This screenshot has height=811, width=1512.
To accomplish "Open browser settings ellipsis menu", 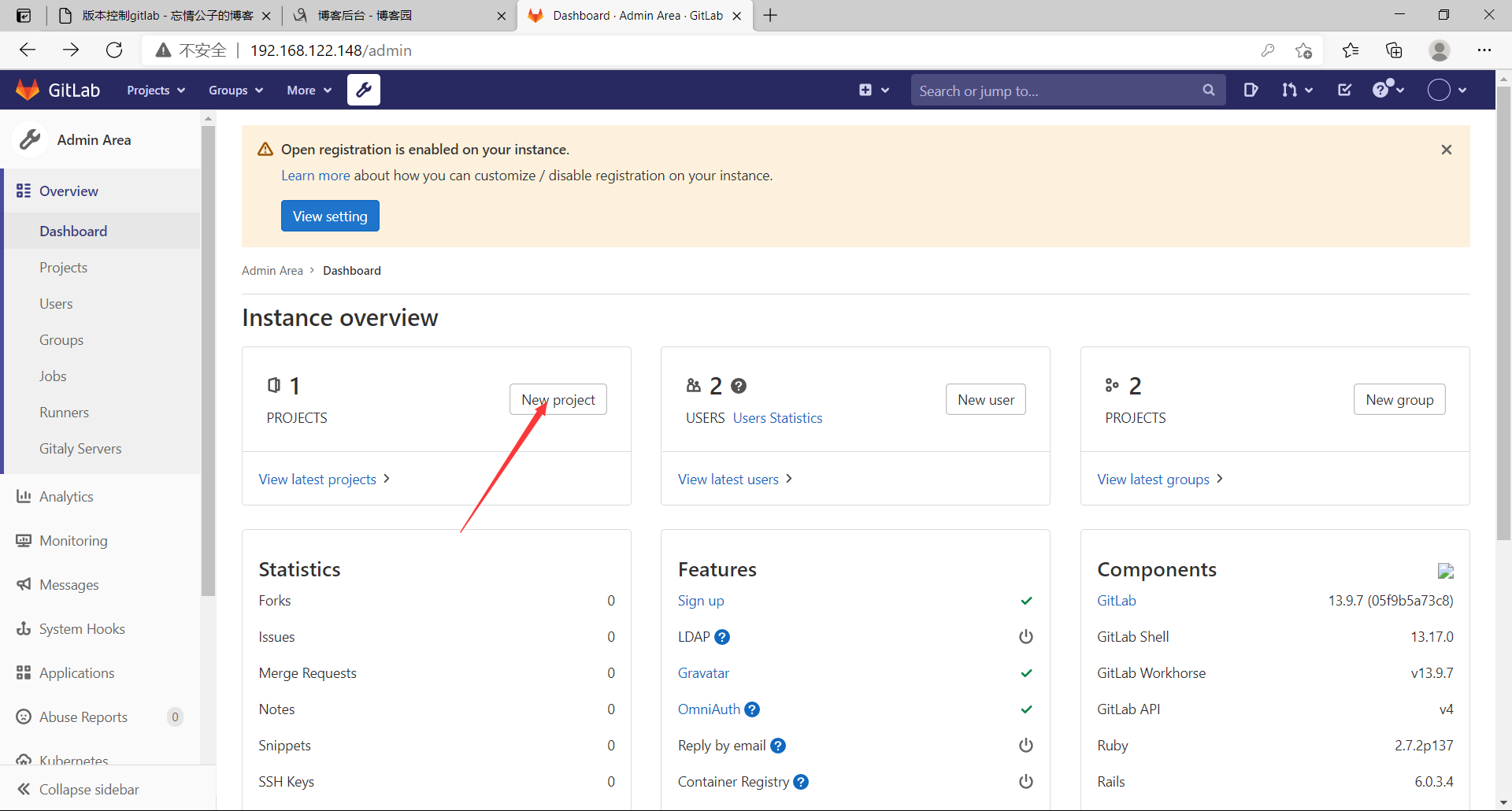I will tap(1484, 50).
